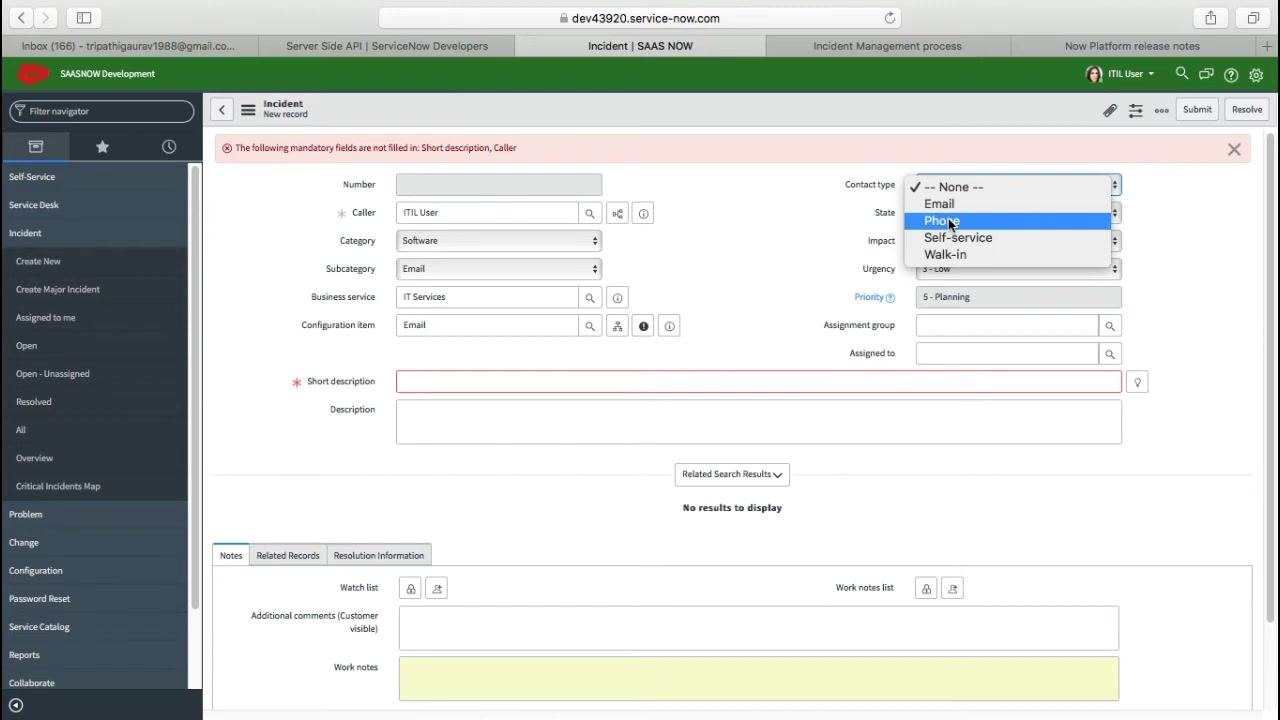Viewport: 1280px width, 720px height.
Task: Open the More Options ellipsis in the header
Action: pyautogui.click(x=1161, y=110)
